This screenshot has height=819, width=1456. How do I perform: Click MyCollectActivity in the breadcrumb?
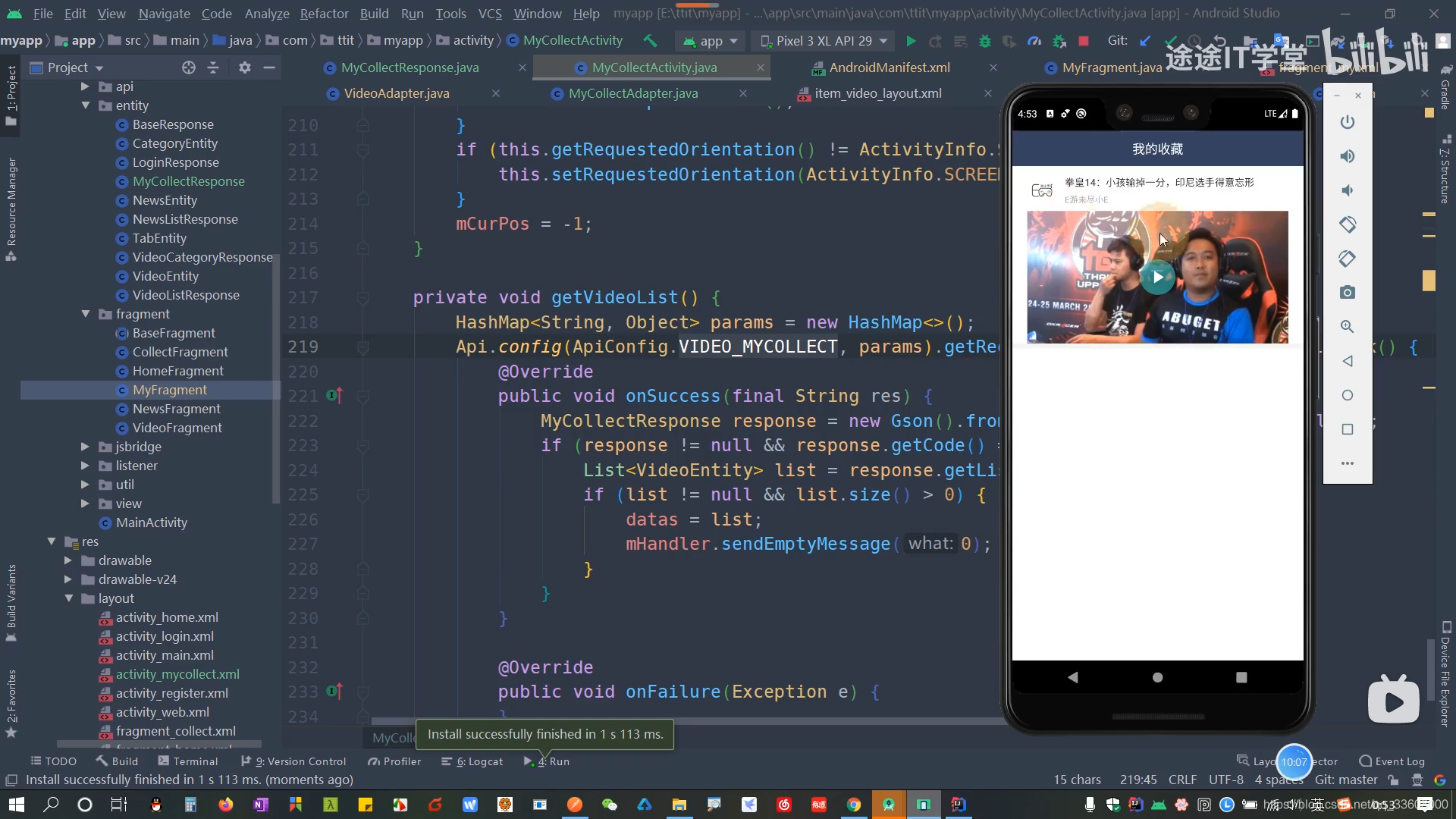(x=572, y=41)
